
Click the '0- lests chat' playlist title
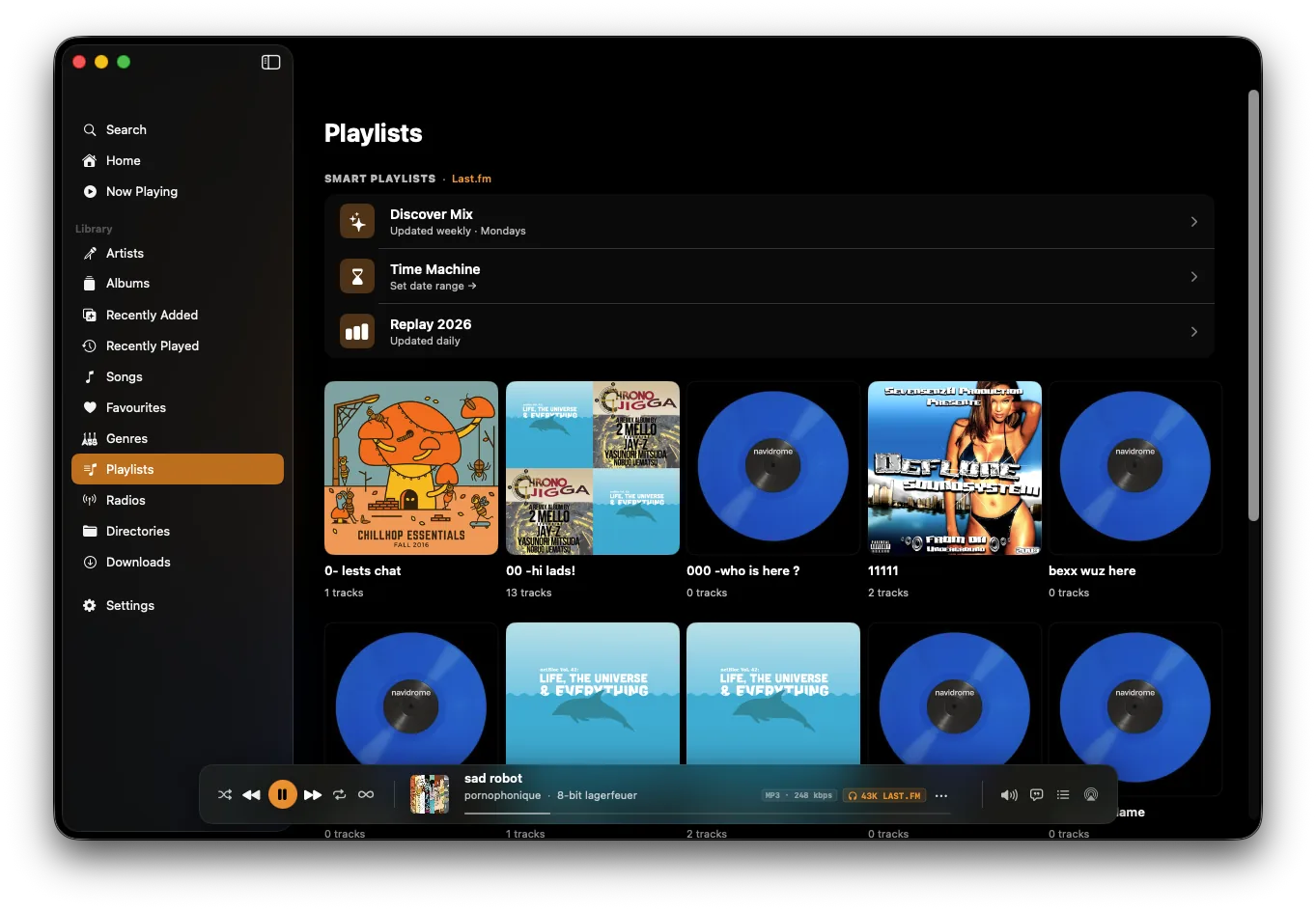(x=362, y=570)
